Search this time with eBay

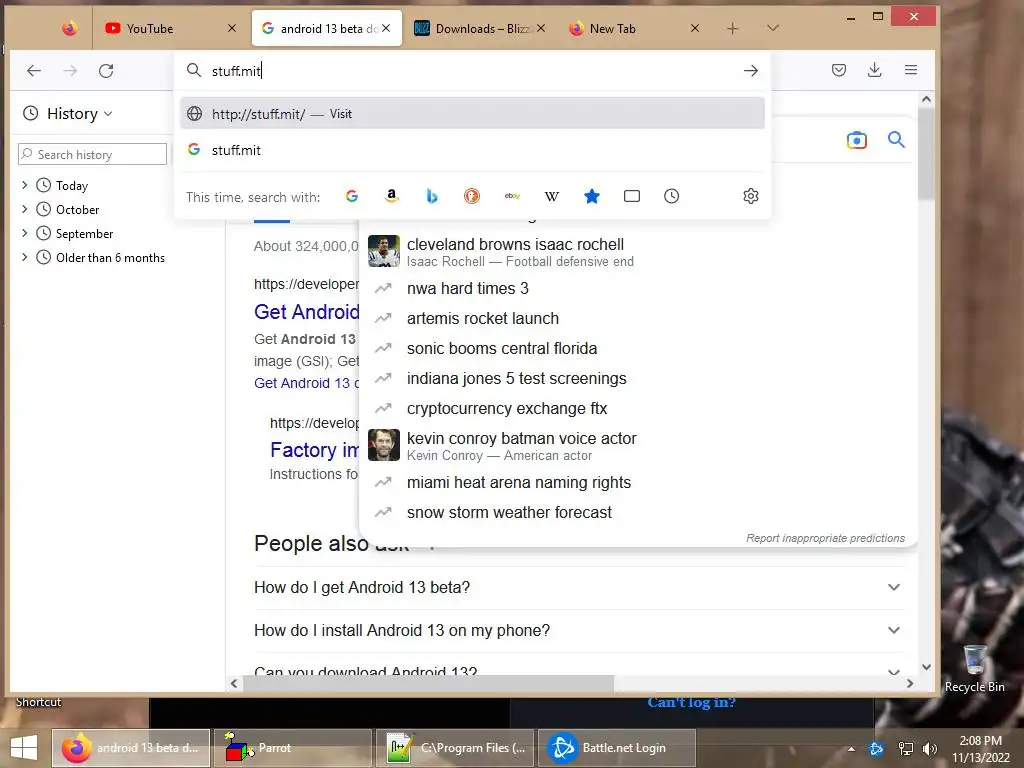[512, 196]
